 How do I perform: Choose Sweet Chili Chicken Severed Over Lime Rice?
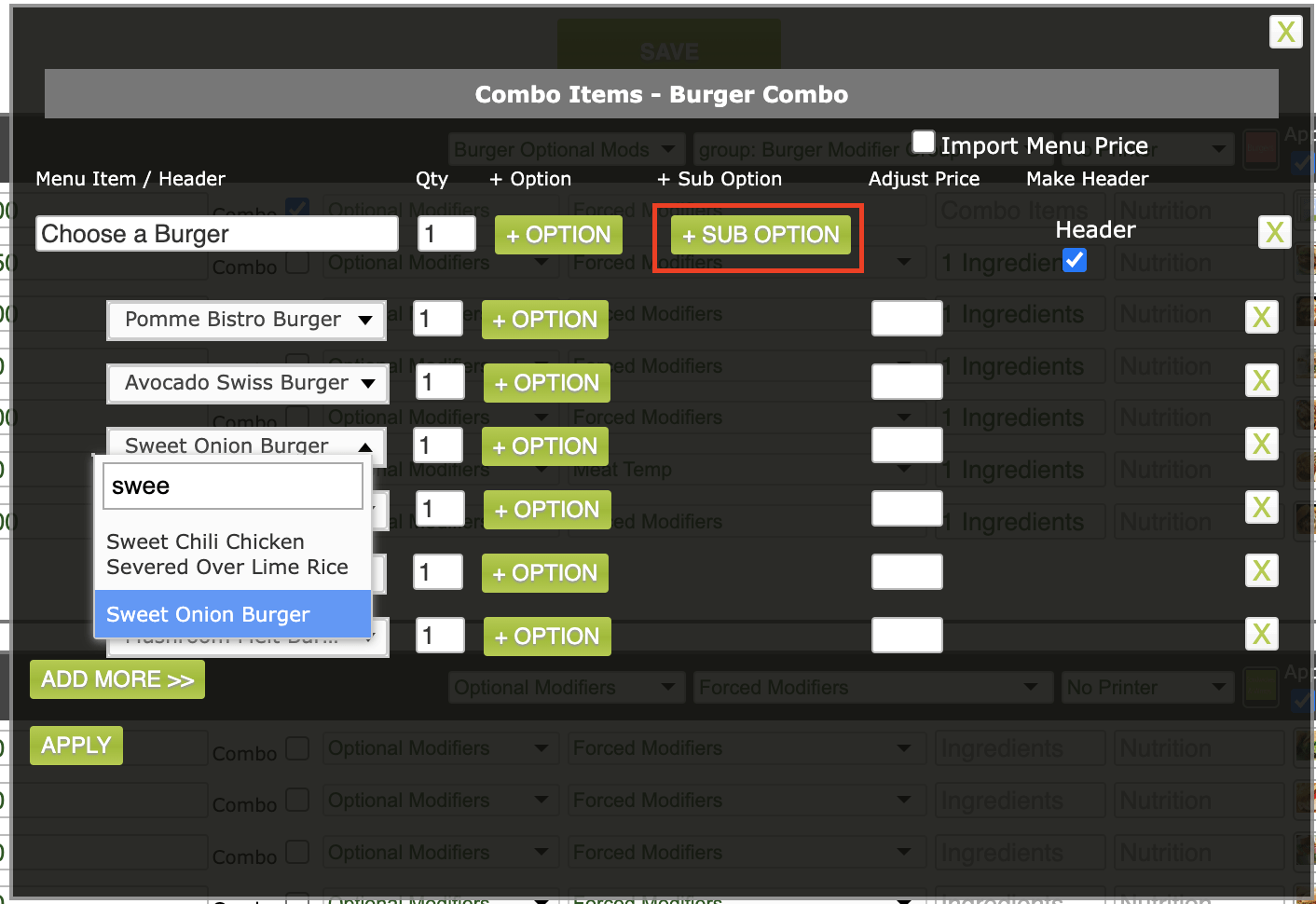227,554
